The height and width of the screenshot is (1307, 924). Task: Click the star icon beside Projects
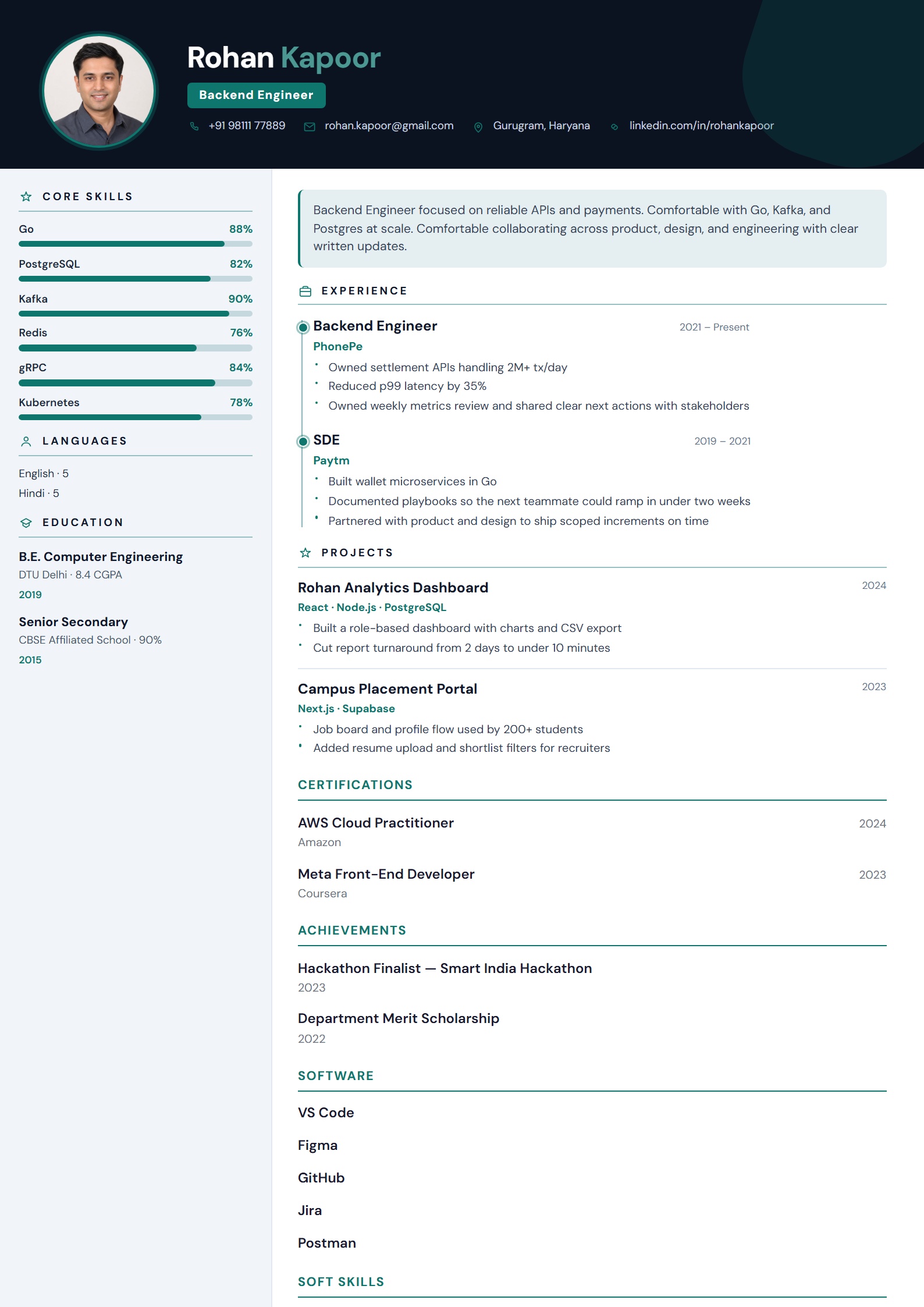[305, 553]
